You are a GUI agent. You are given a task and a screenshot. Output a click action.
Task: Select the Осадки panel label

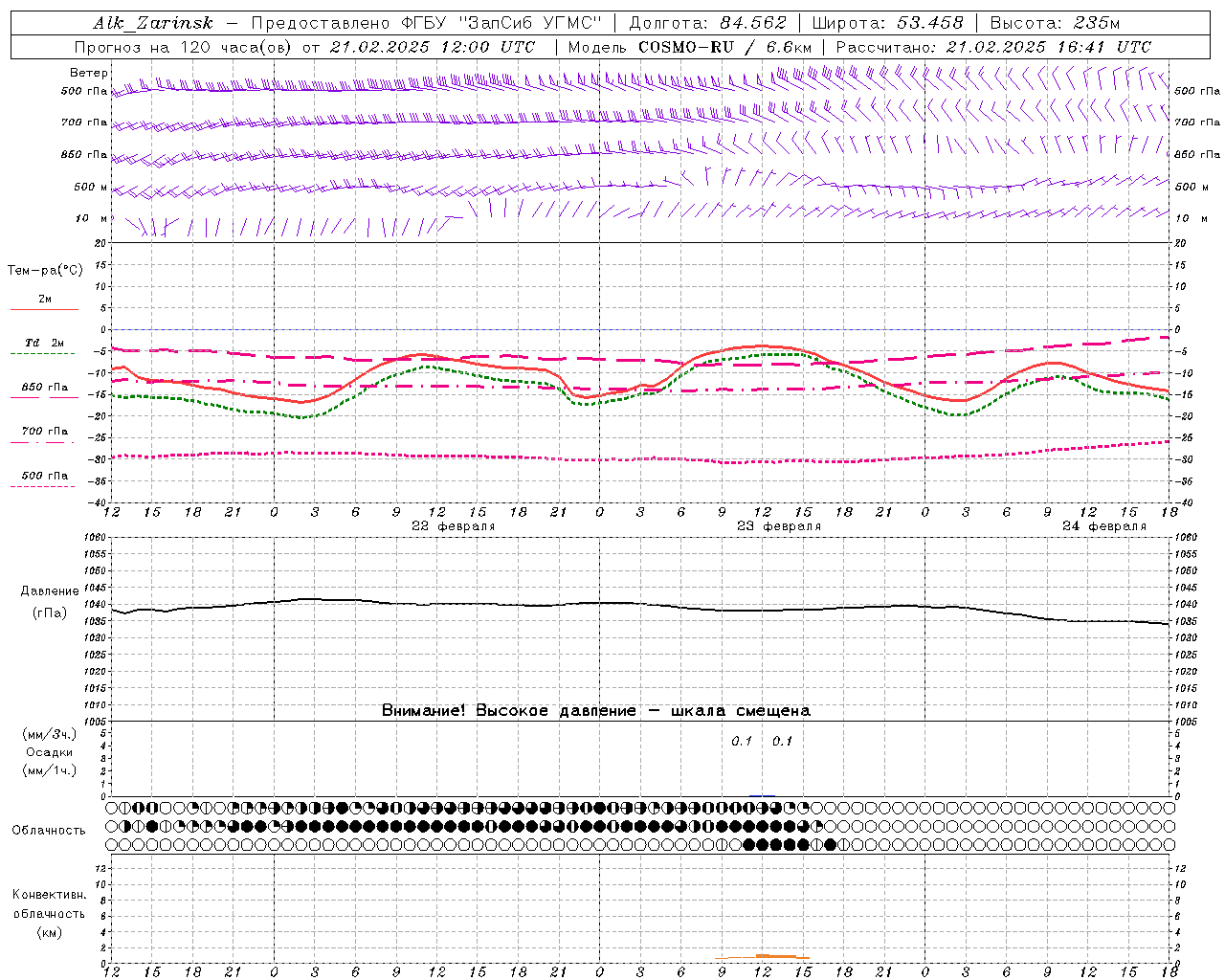pyautogui.click(x=49, y=752)
